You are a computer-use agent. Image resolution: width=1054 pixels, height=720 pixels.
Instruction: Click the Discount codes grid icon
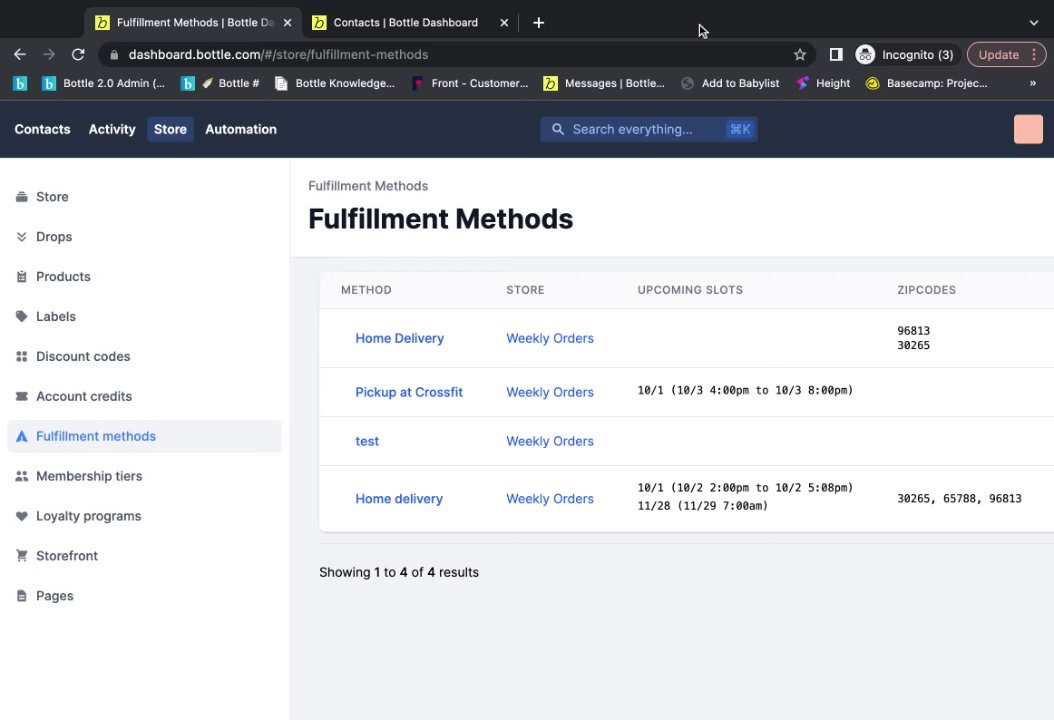pyautogui.click(x=22, y=357)
